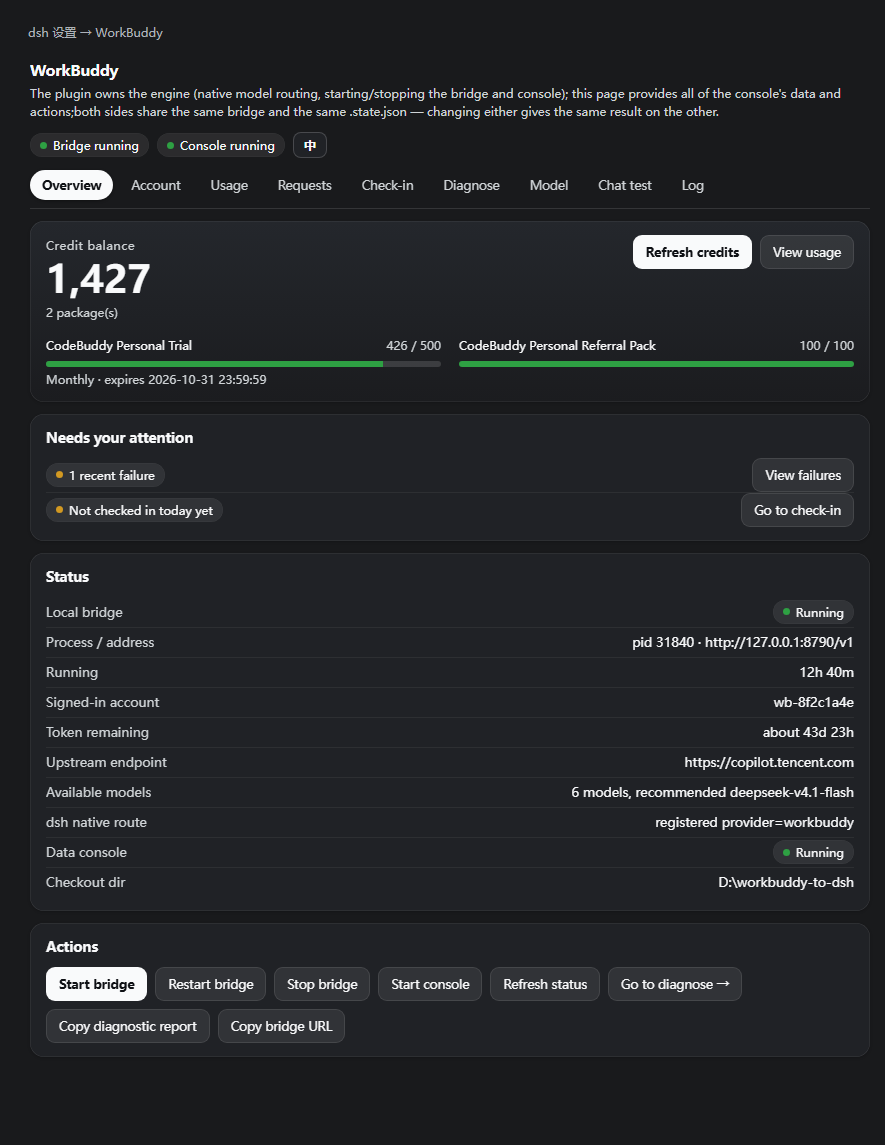Open the Usage tab
This screenshot has width=885, height=1145.
(x=229, y=185)
